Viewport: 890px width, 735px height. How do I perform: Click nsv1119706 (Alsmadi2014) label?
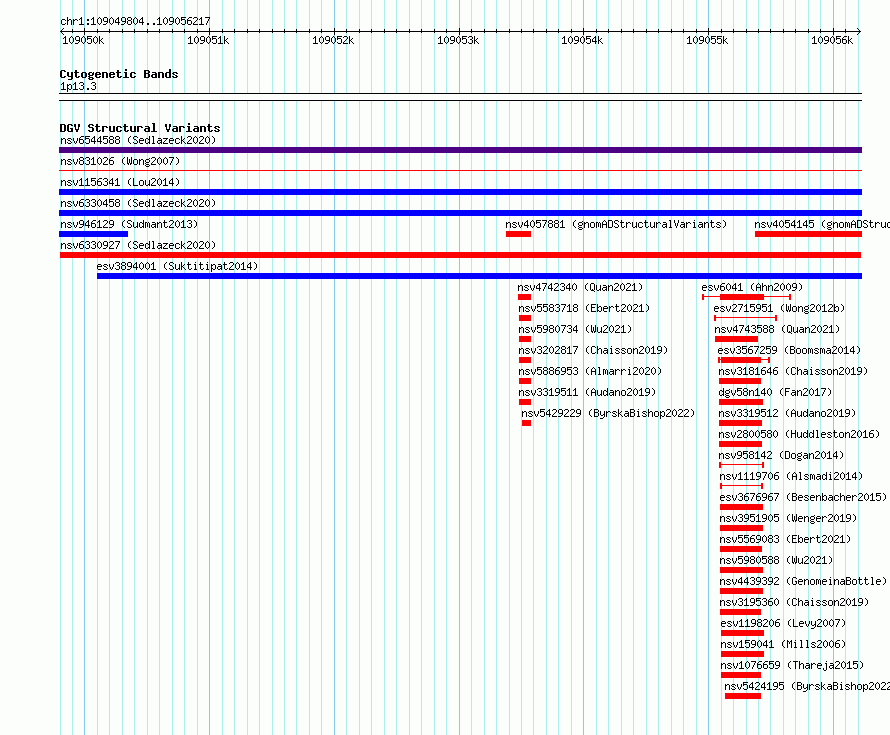tap(791, 476)
